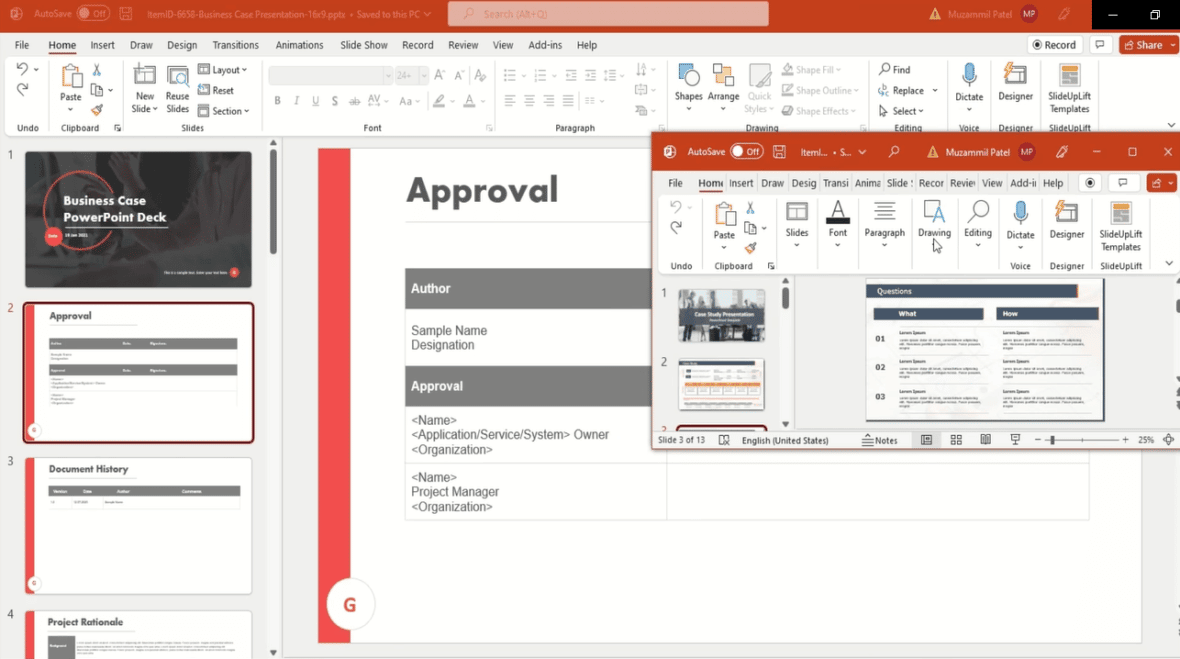
Task: Toggle italic formatting in the Font group
Action: coord(295,100)
